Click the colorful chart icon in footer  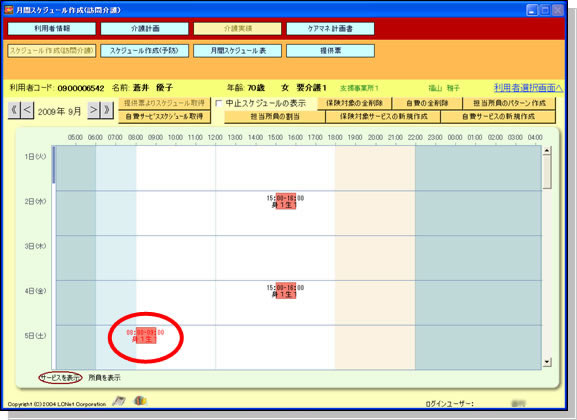[x=140, y=400]
